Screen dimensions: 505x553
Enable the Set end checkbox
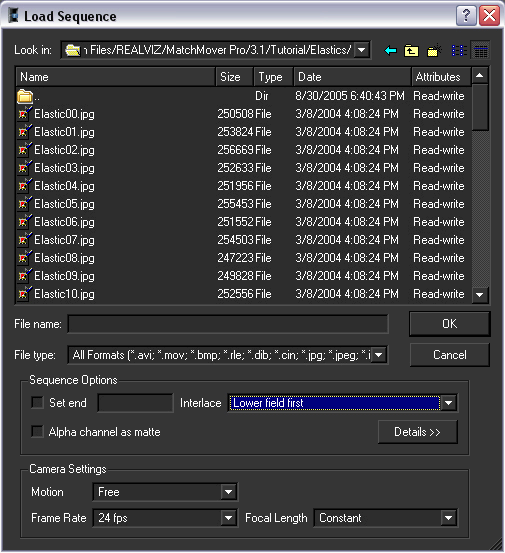[x=37, y=403]
